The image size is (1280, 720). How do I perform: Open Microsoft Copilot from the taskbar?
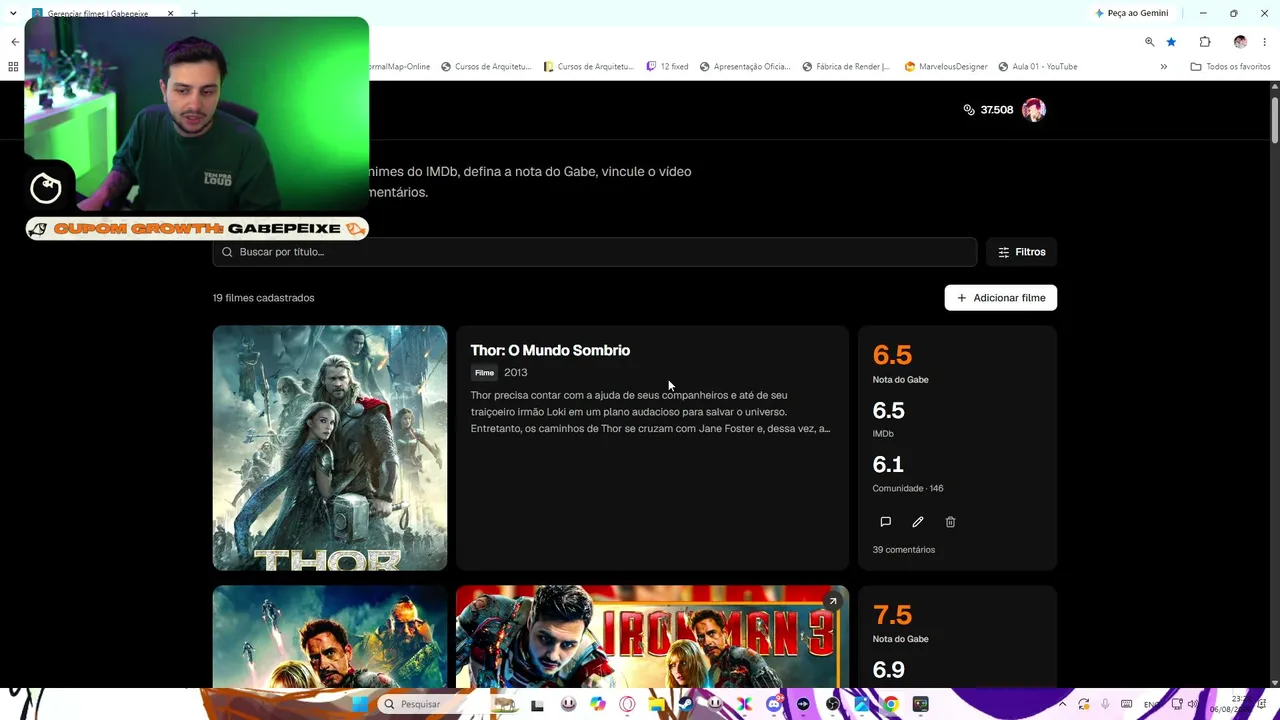tap(598, 704)
